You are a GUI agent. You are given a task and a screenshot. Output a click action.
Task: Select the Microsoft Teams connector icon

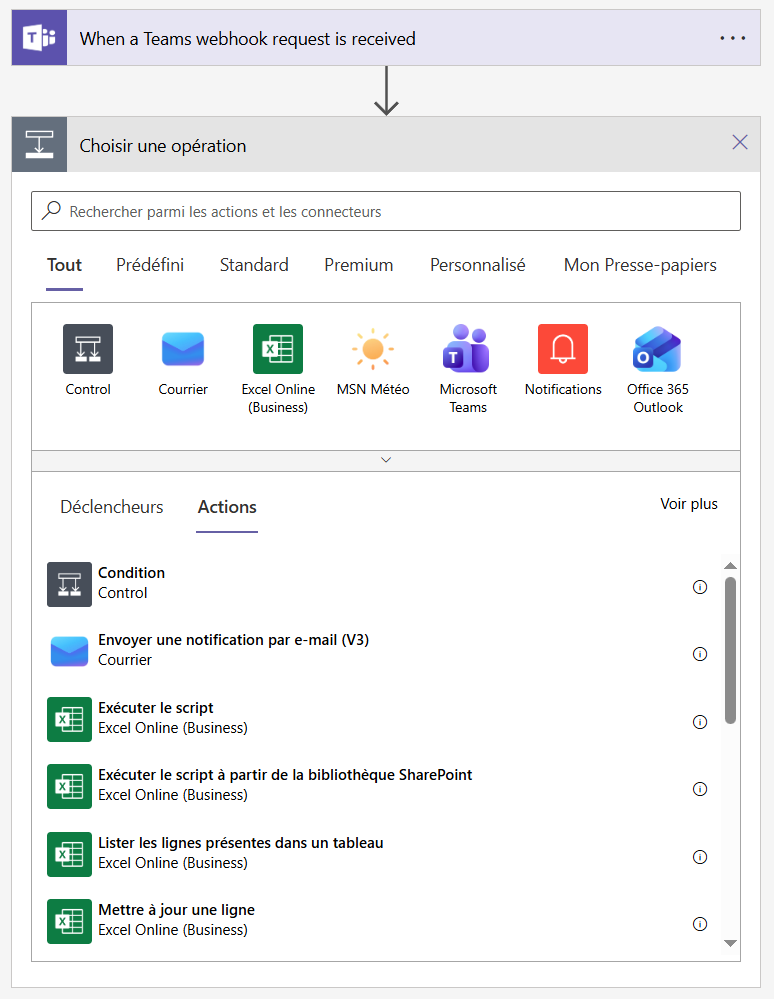pyautogui.click(x=468, y=349)
